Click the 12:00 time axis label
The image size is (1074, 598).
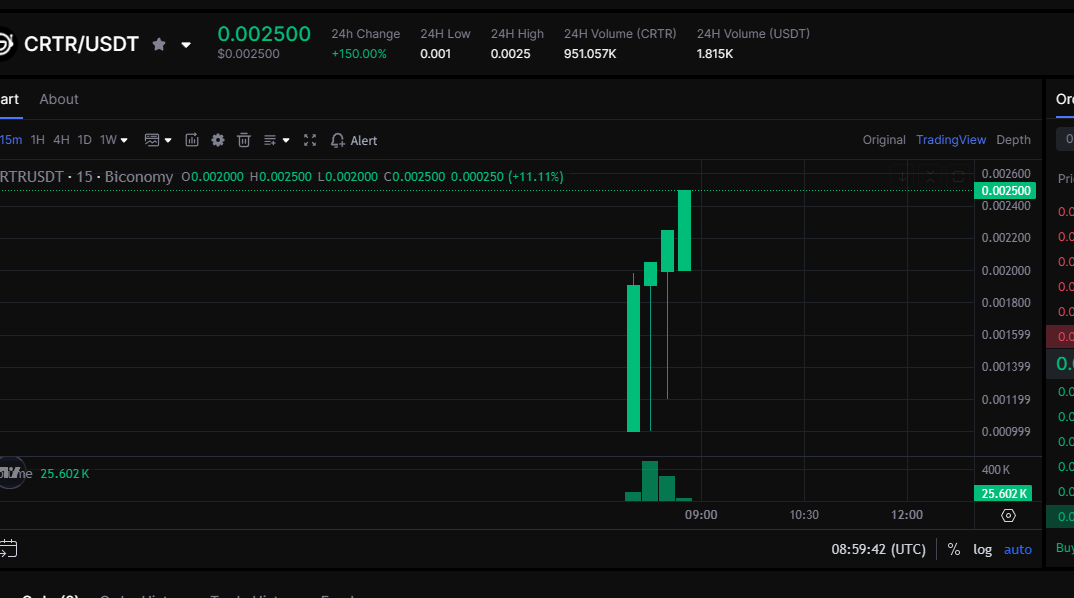tap(906, 515)
